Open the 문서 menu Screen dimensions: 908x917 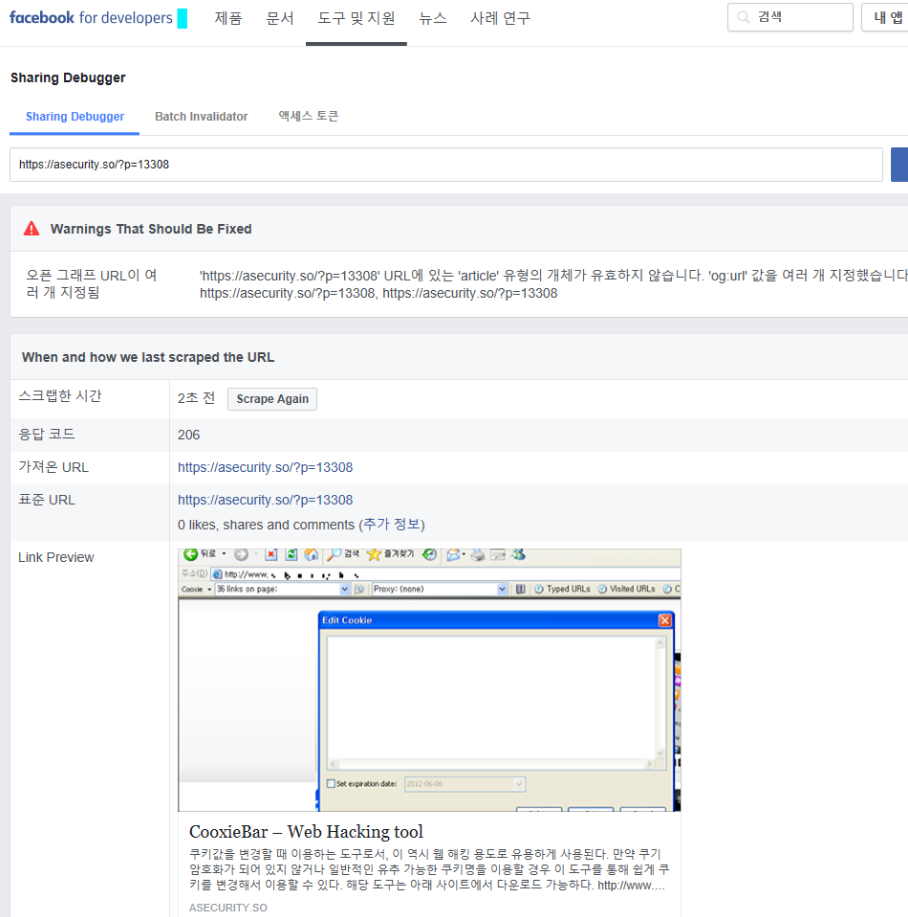(x=279, y=18)
